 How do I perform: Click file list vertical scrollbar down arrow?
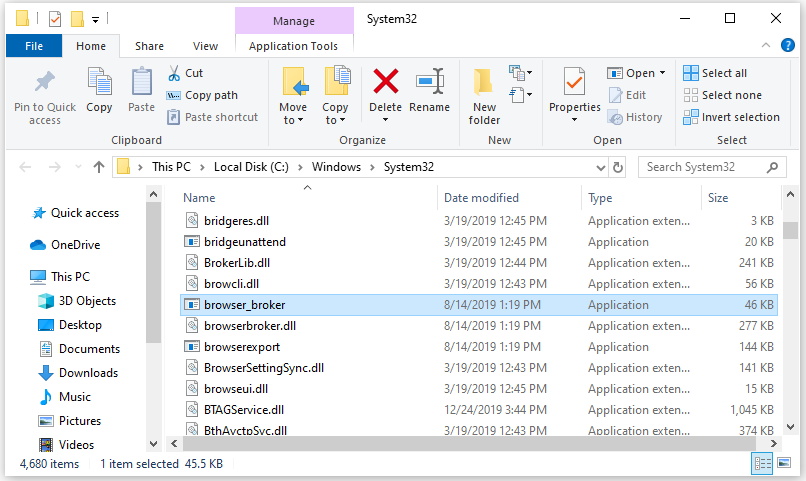[791, 427]
